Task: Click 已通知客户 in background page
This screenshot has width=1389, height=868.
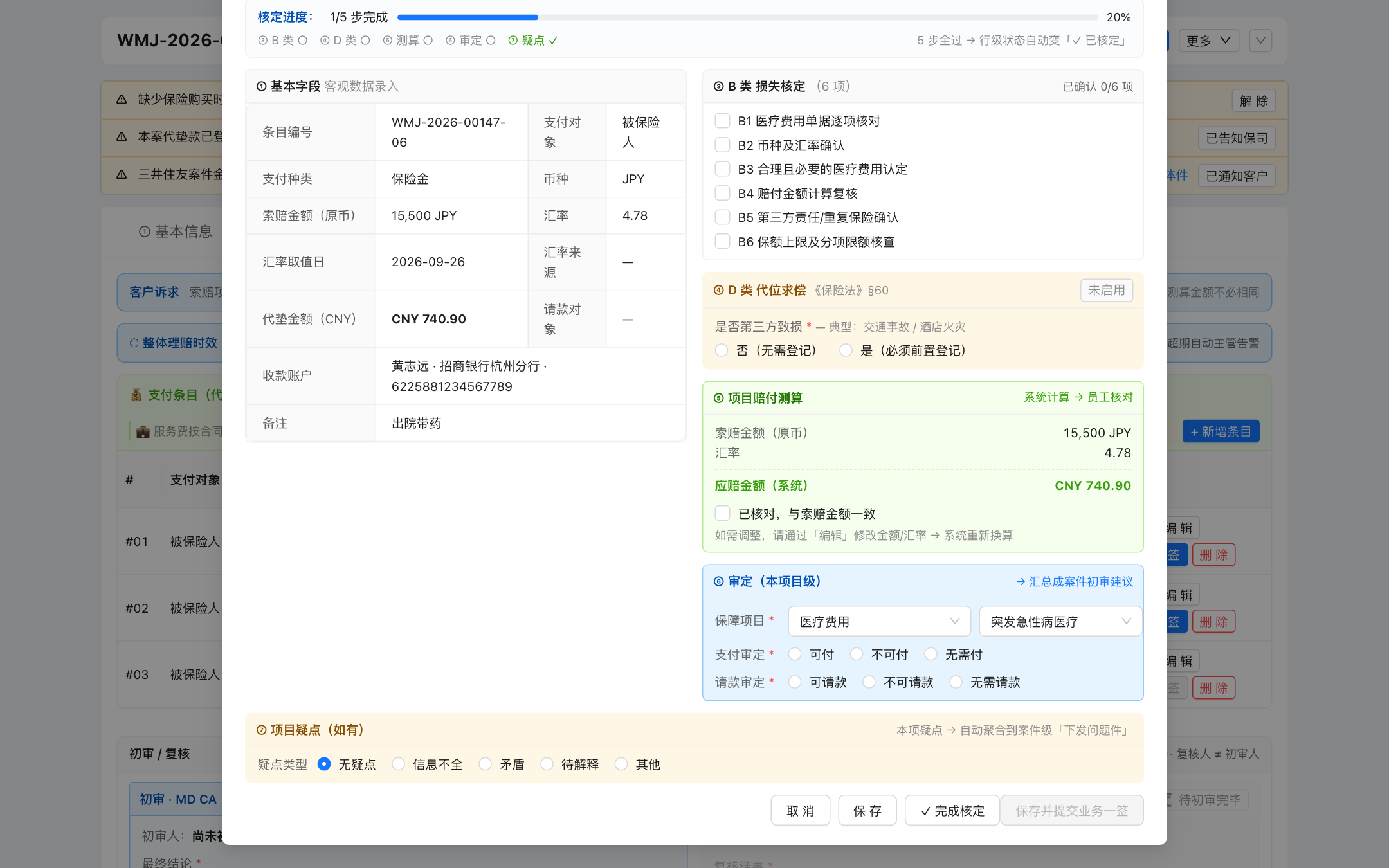Action: (x=1237, y=176)
